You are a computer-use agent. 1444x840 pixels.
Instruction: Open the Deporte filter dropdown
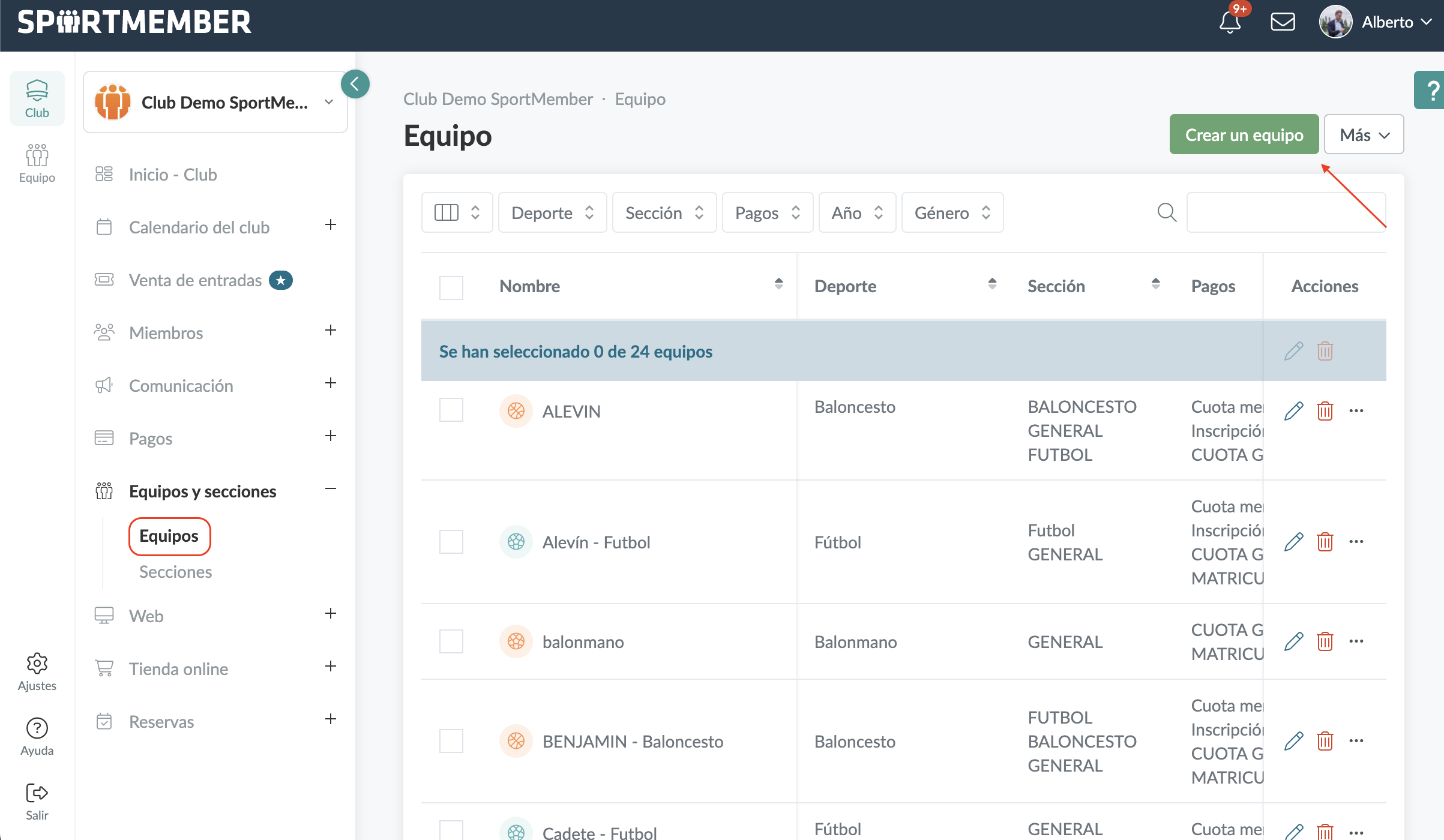point(552,212)
